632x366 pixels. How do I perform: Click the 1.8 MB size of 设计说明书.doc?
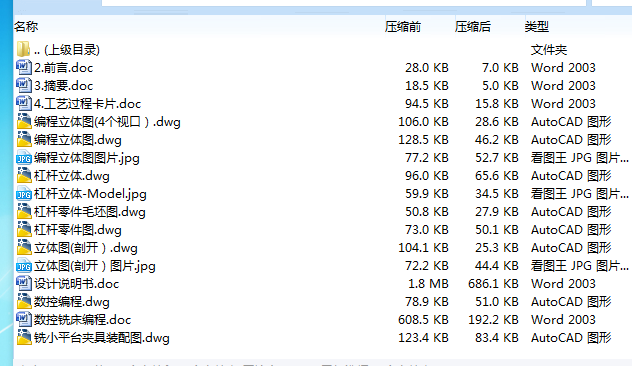(428, 284)
